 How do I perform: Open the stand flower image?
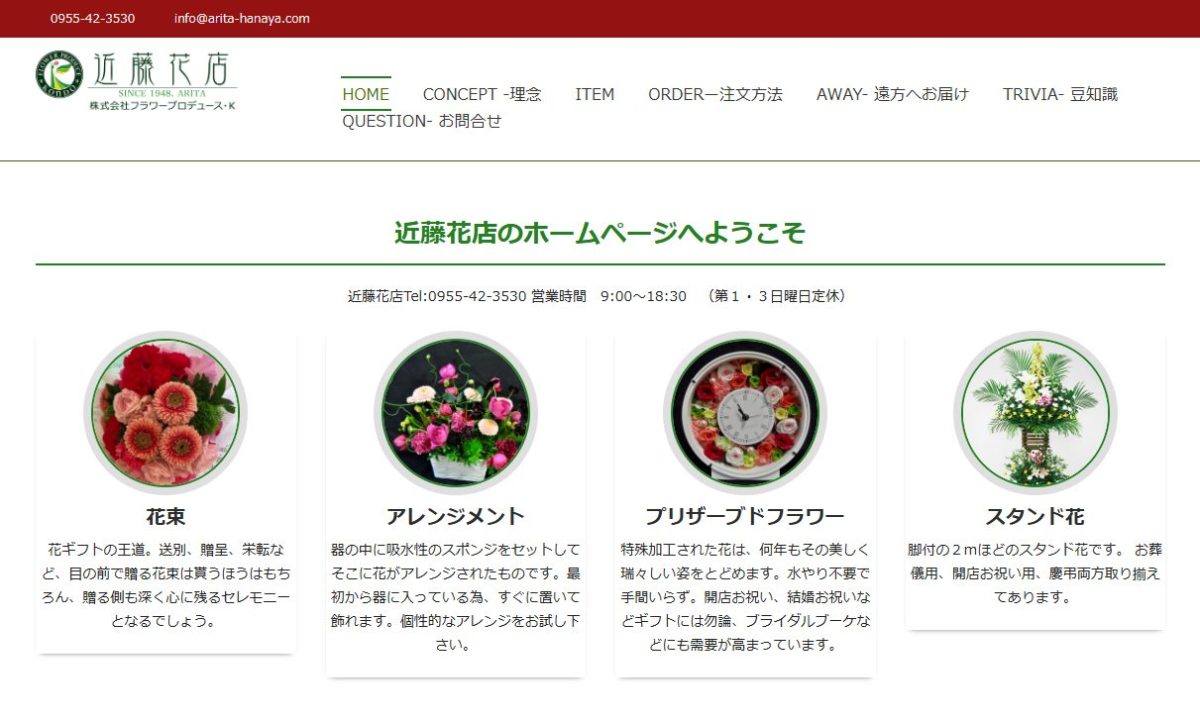coord(1035,413)
